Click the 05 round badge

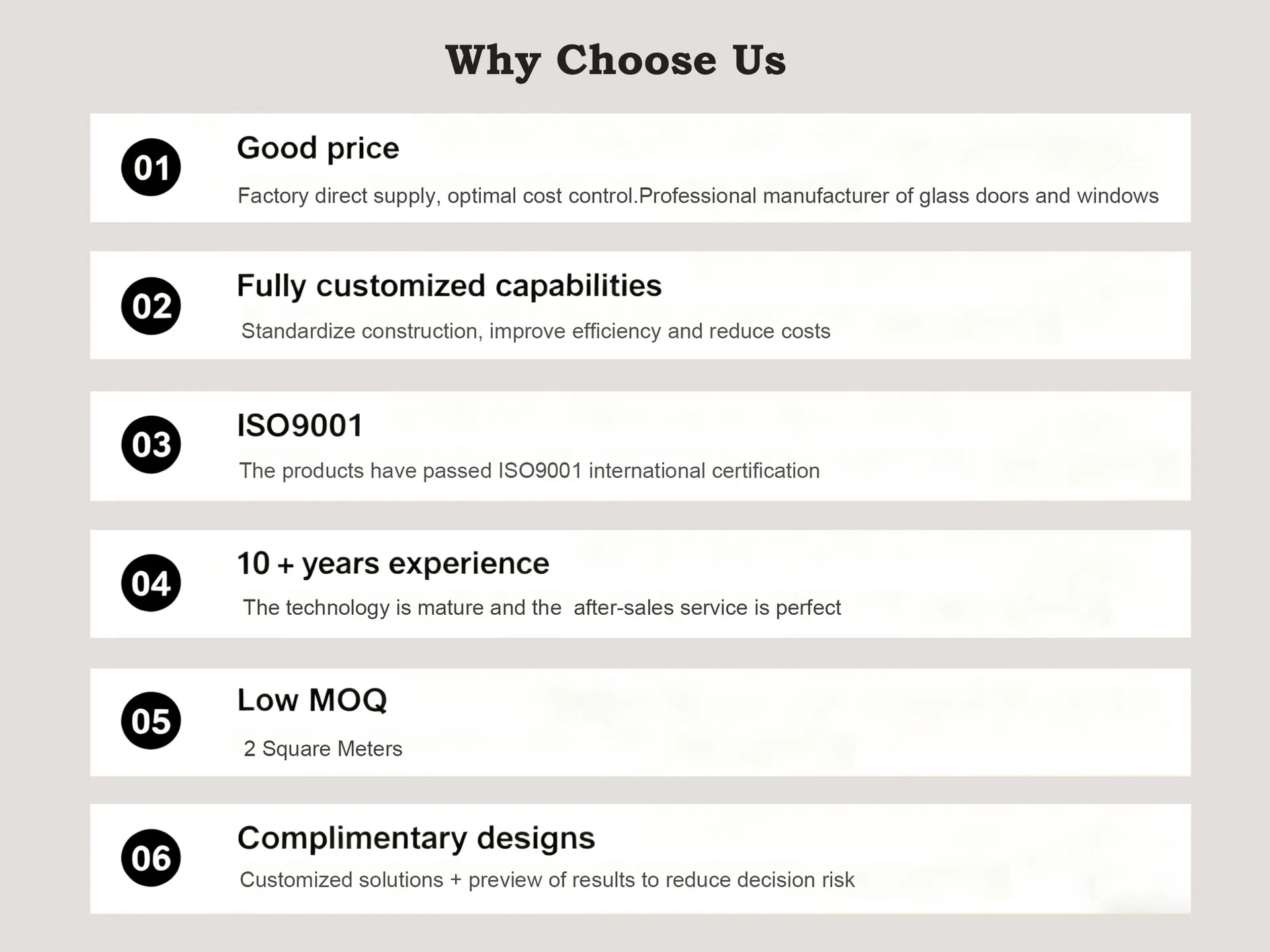tap(151, 720)
